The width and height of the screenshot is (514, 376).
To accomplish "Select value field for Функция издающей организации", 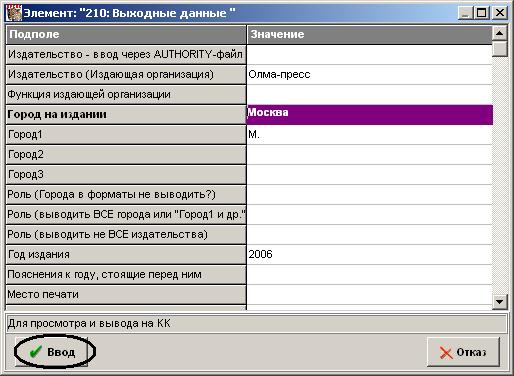I will (369, 94).
